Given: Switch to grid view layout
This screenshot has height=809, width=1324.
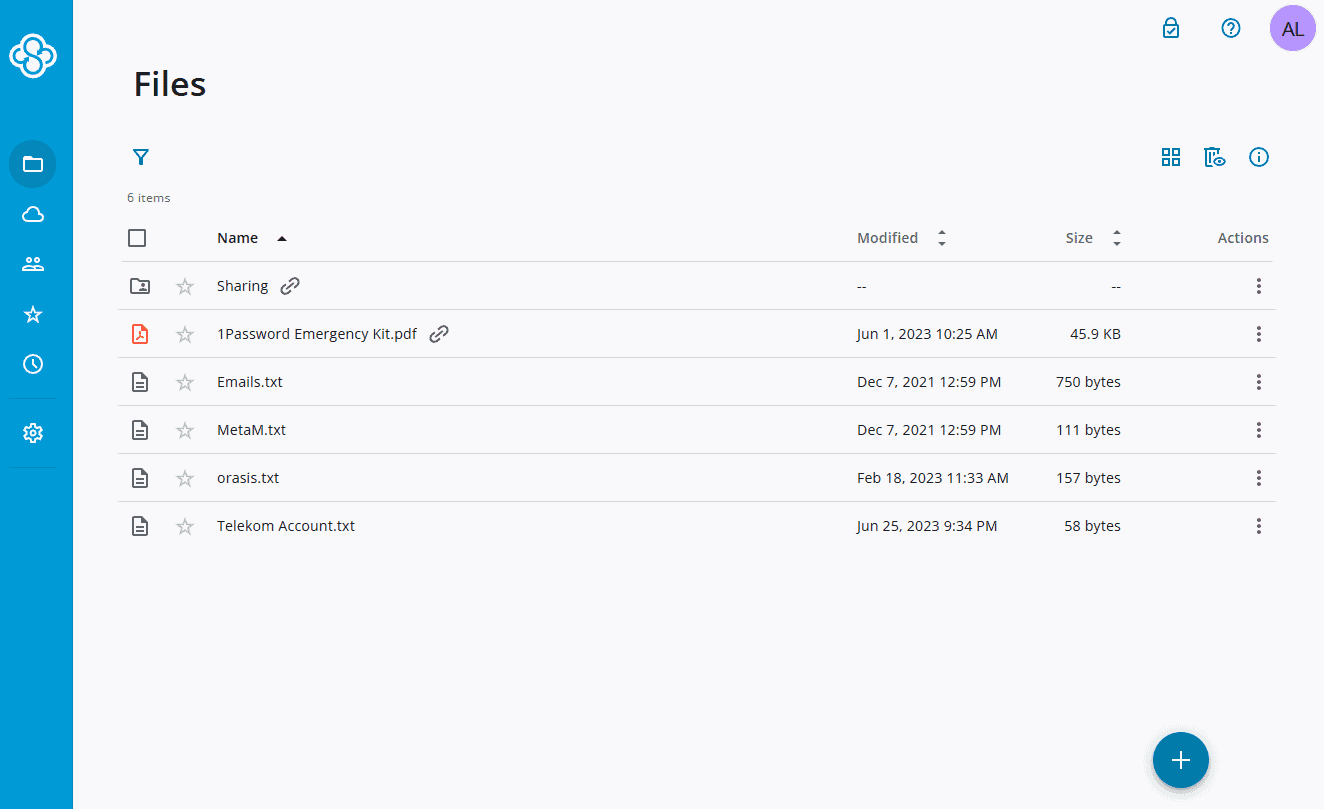Looking at the screenshot, I should tap(1171, 157).
